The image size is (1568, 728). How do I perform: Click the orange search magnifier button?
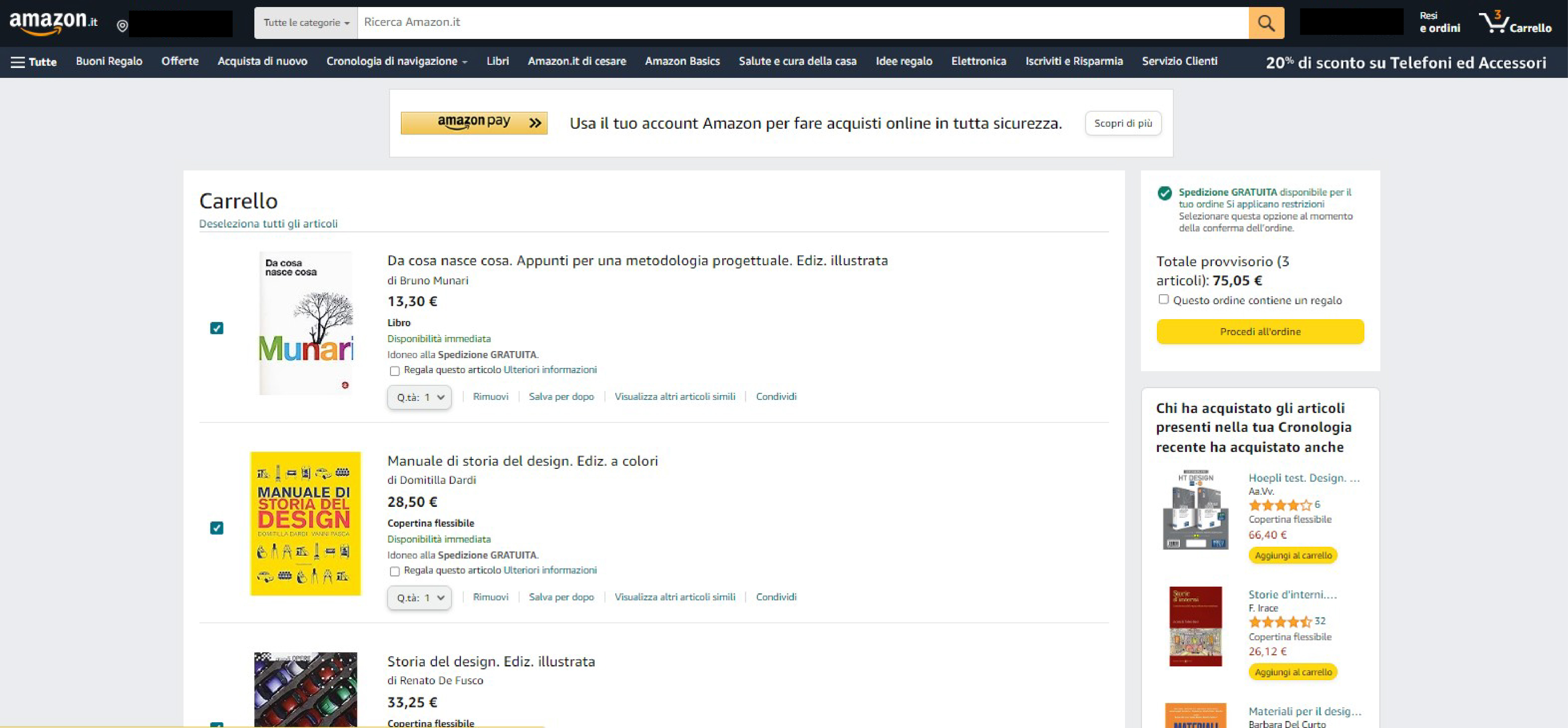pos(1266,23)
